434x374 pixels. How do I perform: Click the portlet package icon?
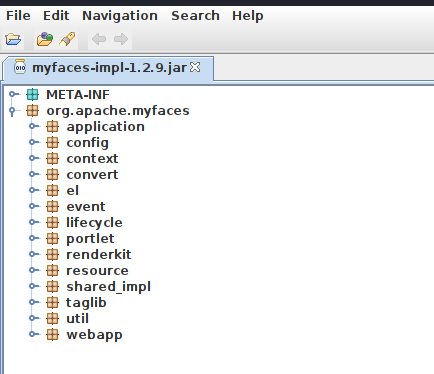tap(52, 239)
